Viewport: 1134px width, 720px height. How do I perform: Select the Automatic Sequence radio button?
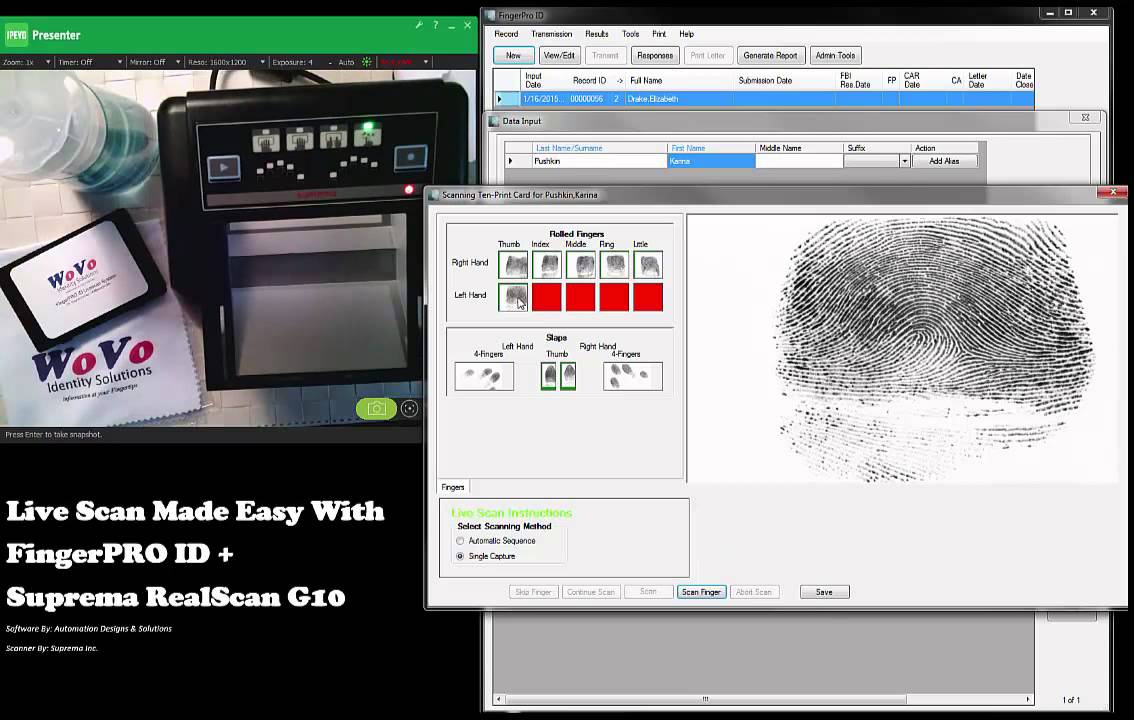[x=460, y=541]
